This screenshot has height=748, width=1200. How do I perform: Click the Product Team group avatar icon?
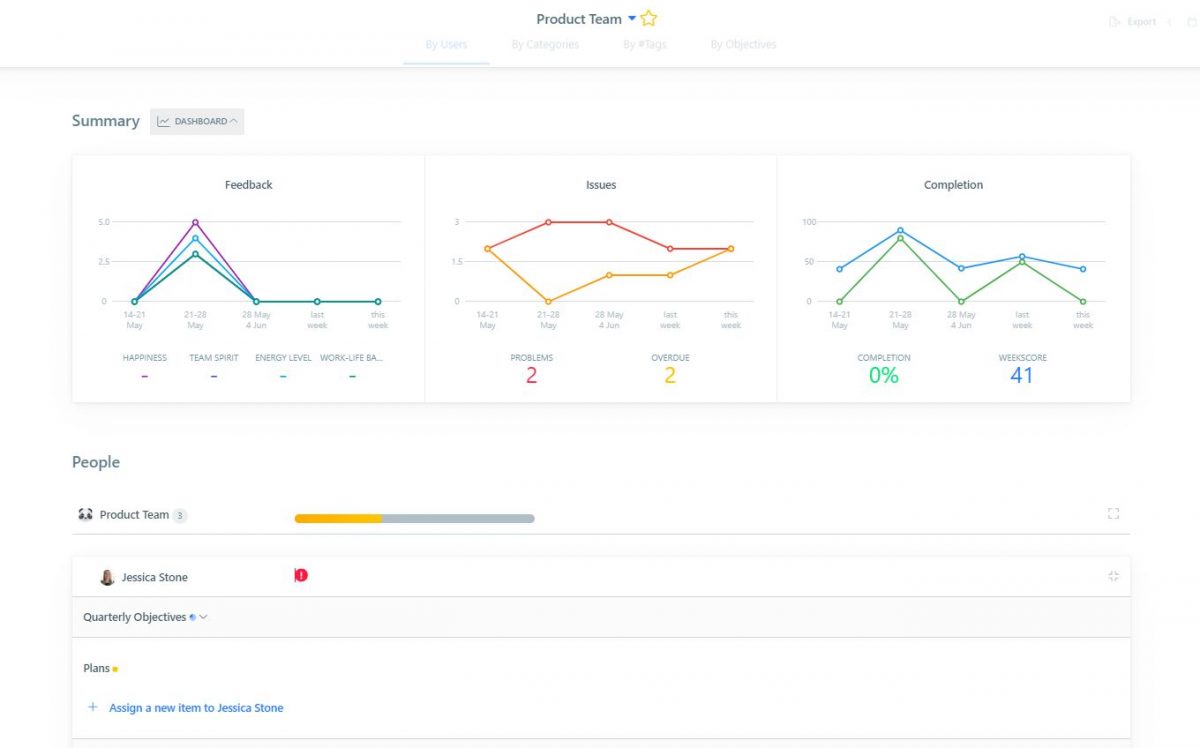85,514
